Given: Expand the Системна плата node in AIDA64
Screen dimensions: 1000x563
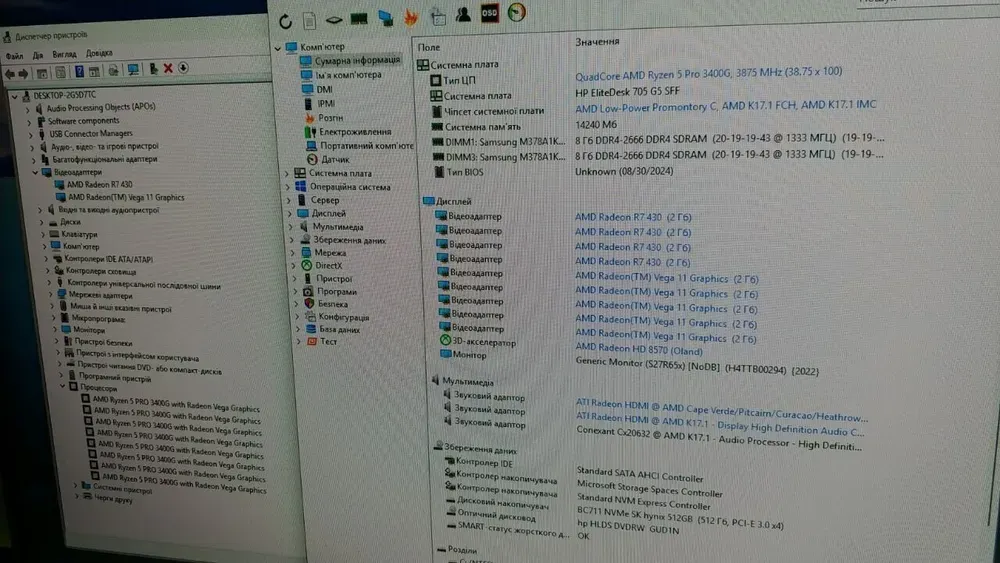Looking at the screenshot, I should click(287, 173).
